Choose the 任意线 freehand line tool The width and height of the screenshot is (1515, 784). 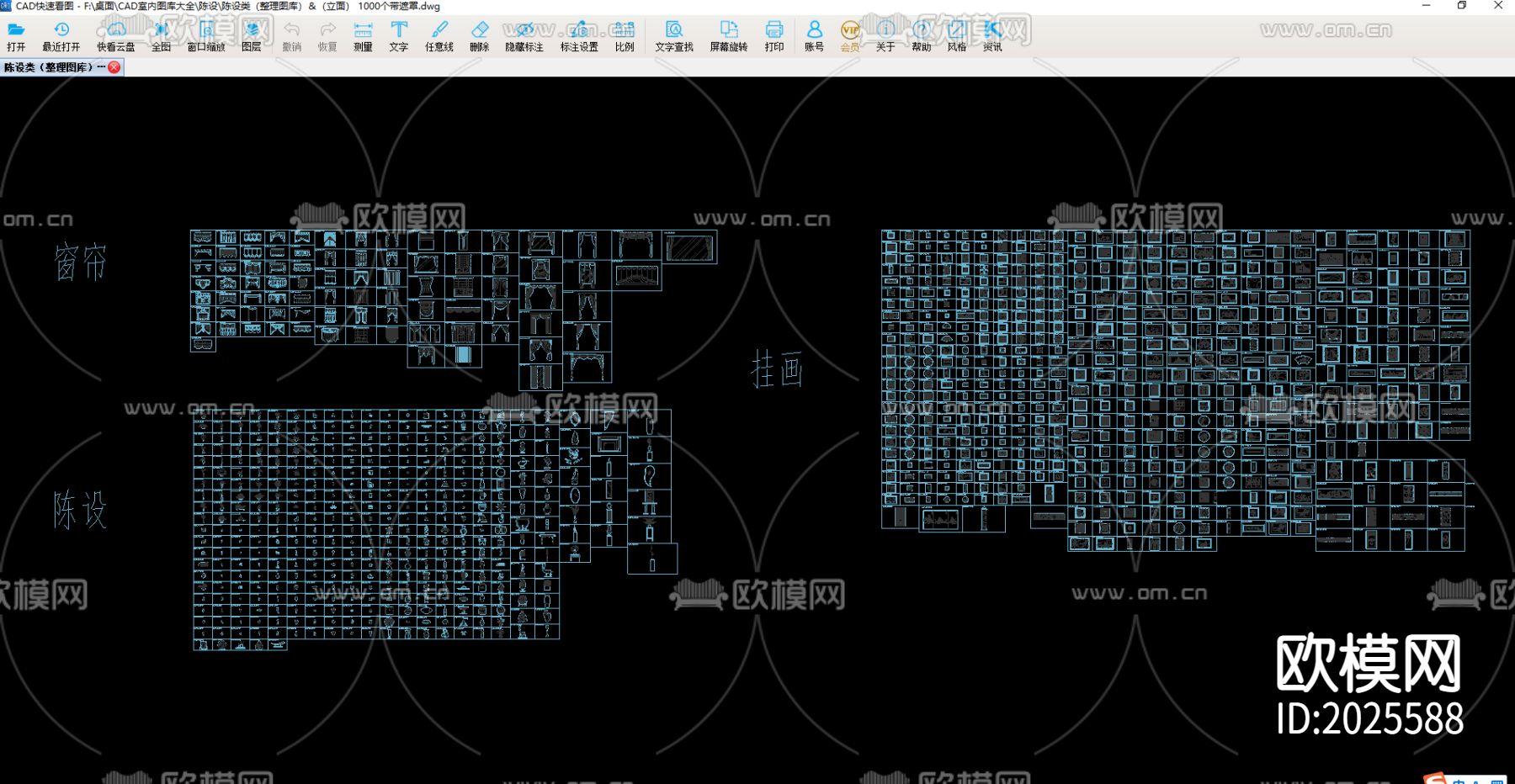point(439,36)
